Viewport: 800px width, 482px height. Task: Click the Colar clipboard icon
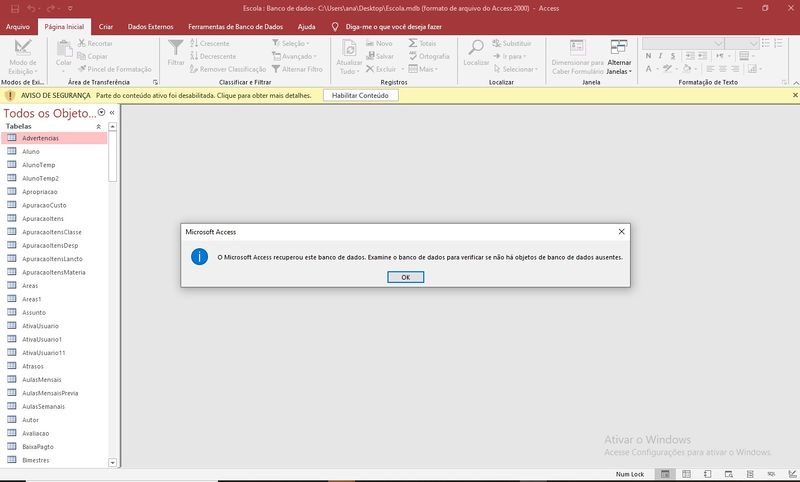tap(64, 48)
